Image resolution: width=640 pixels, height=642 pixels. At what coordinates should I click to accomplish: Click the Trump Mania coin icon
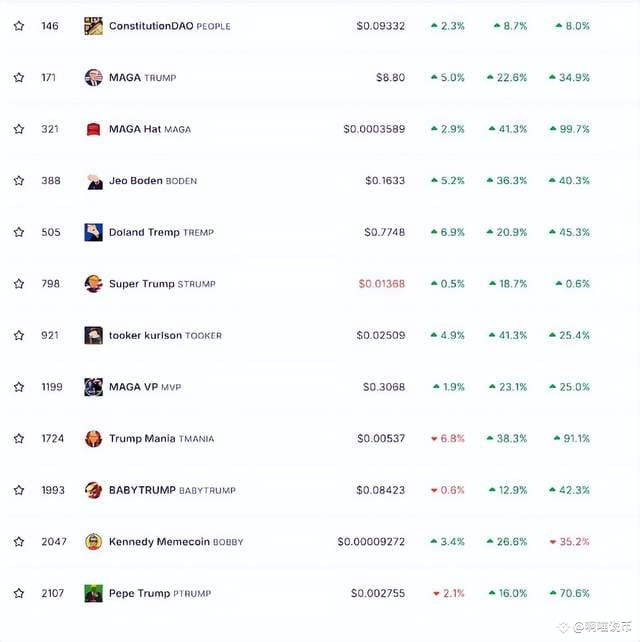93,439
